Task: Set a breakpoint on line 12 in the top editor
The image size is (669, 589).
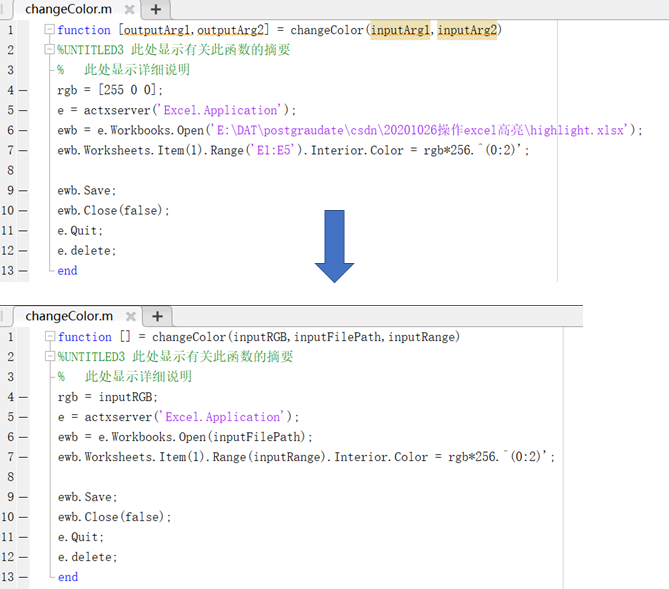Action: click(x=23, y=251)
